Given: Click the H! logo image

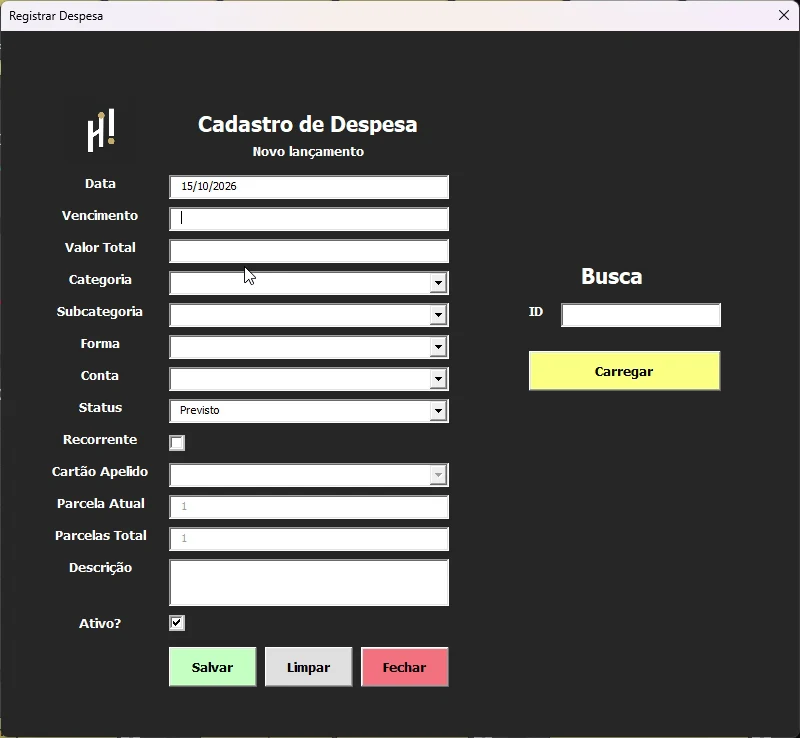Looking at the screenshot, I should point(101,130).
